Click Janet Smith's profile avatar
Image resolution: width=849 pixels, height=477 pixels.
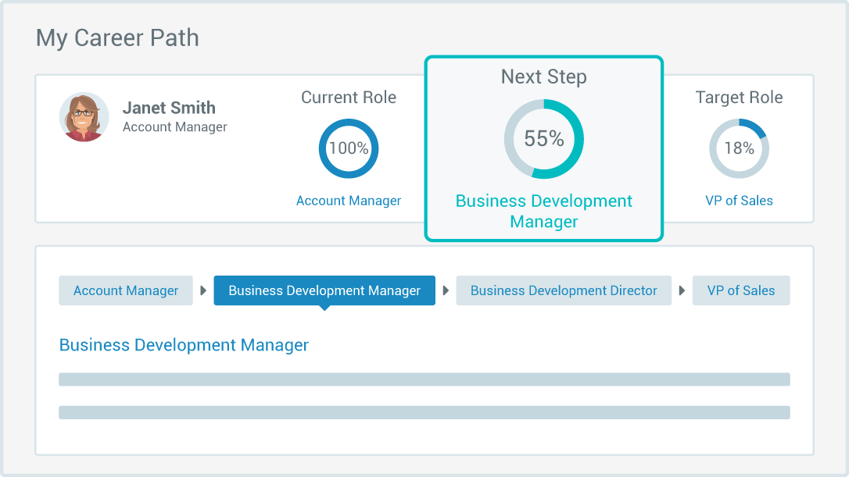click(84, 117)
